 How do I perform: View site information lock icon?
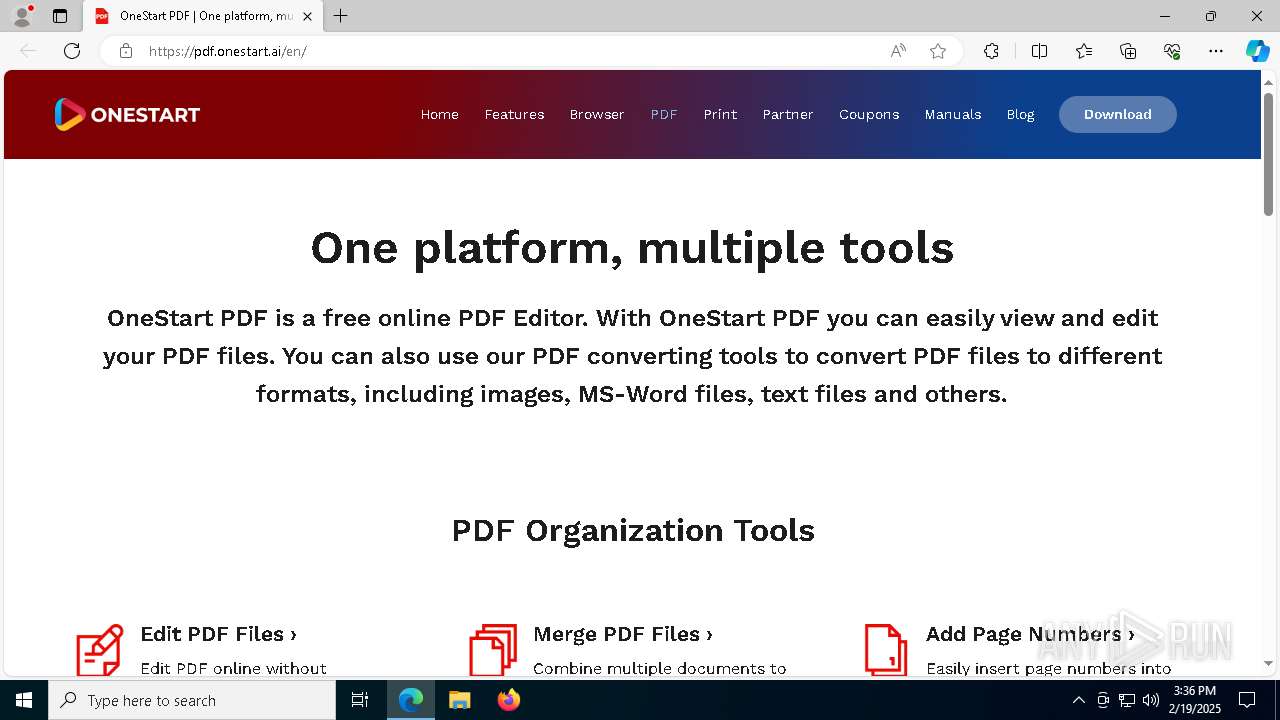coord(126,51)
